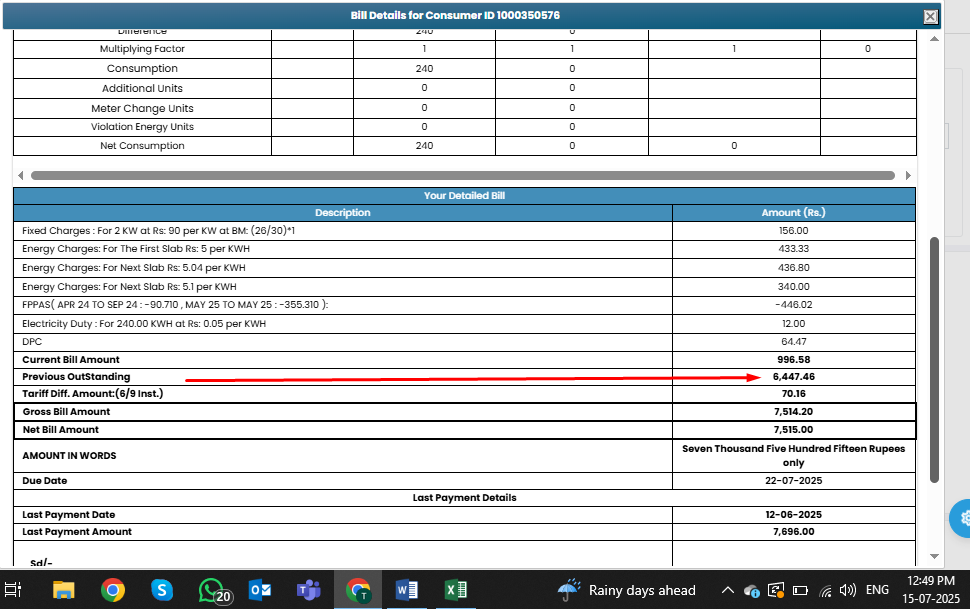Viewport: 970px width, 609px height.
Task: Open the Rainy days ahead weather widget
Action: [x=627, y=590]
